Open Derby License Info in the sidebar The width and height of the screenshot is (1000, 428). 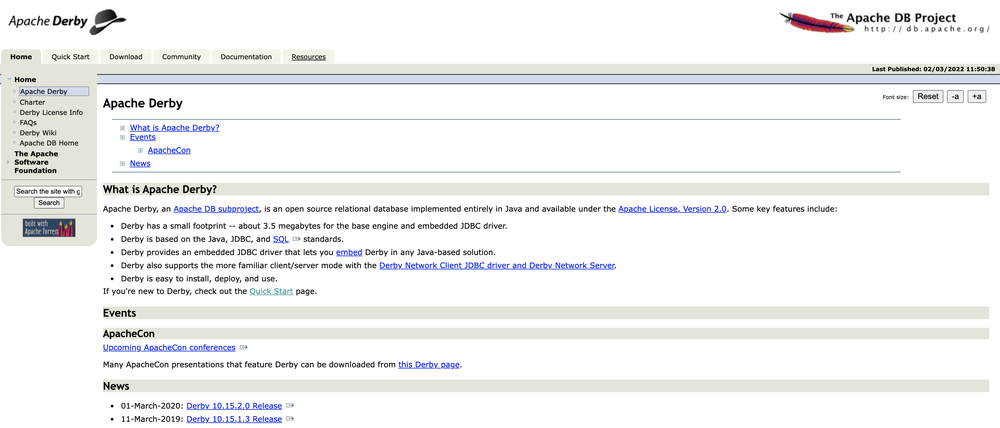coord(51,112)
